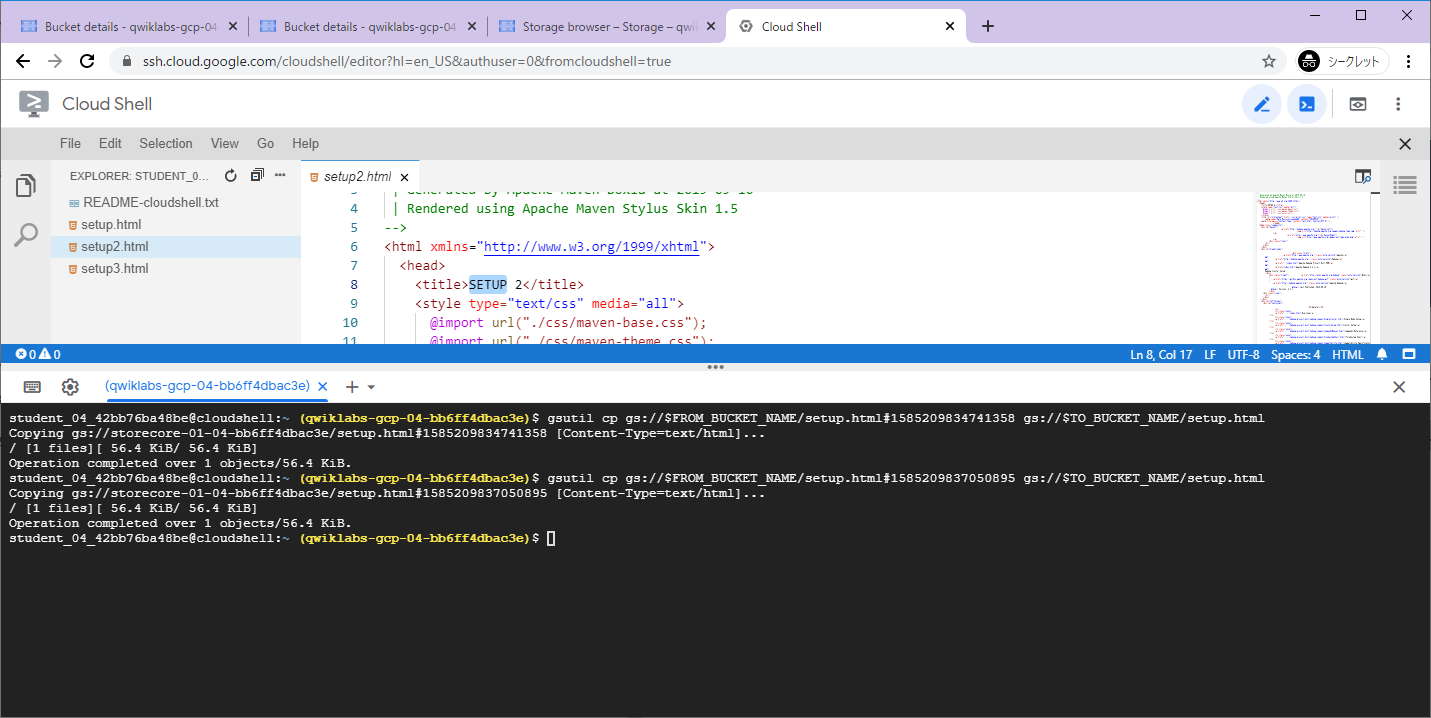This screenshot has height=718, width=1431.
Task: Open notifications bell in status bar
Action: tap(1382, 354)
